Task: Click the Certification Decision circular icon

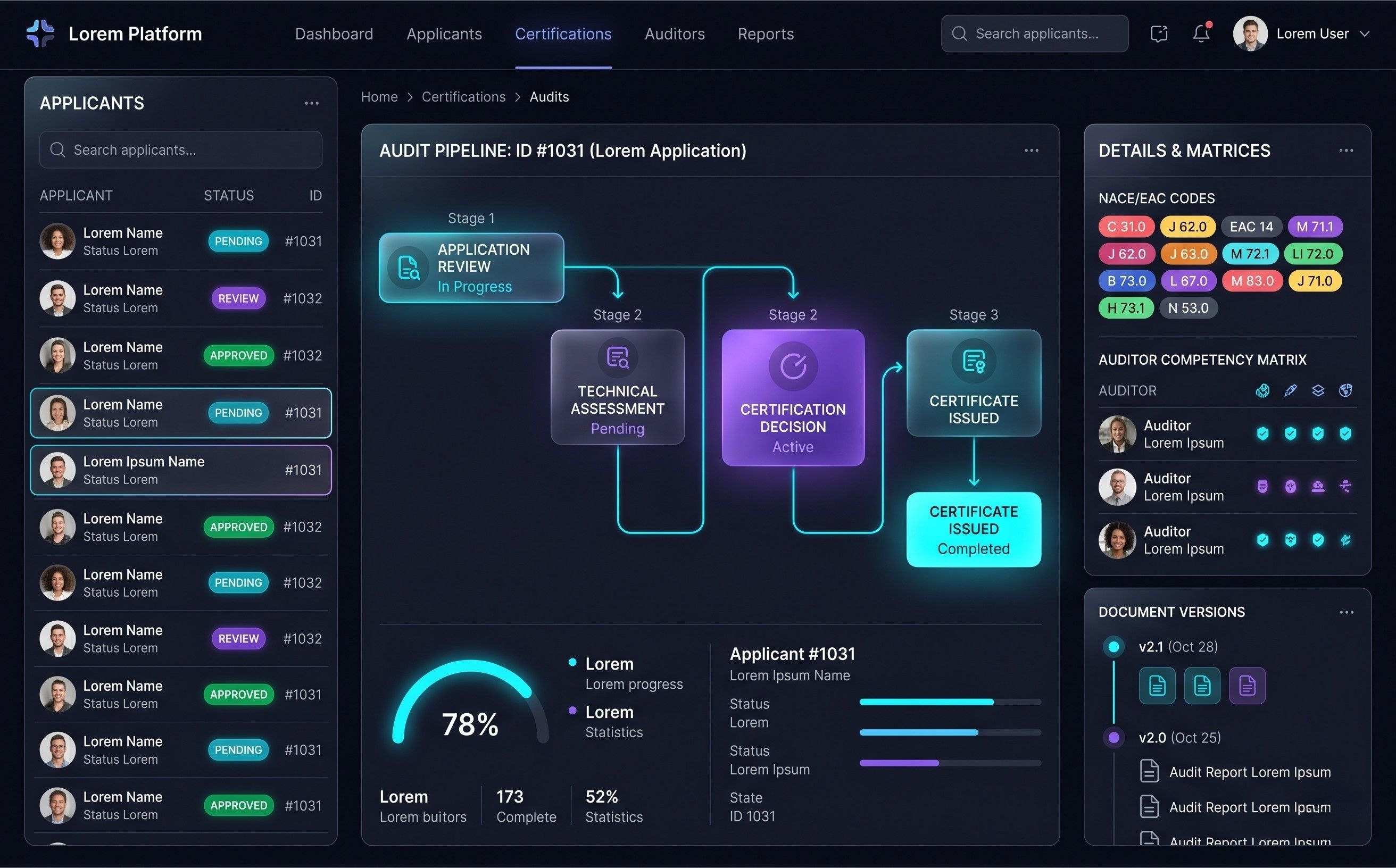Action: 793,366
